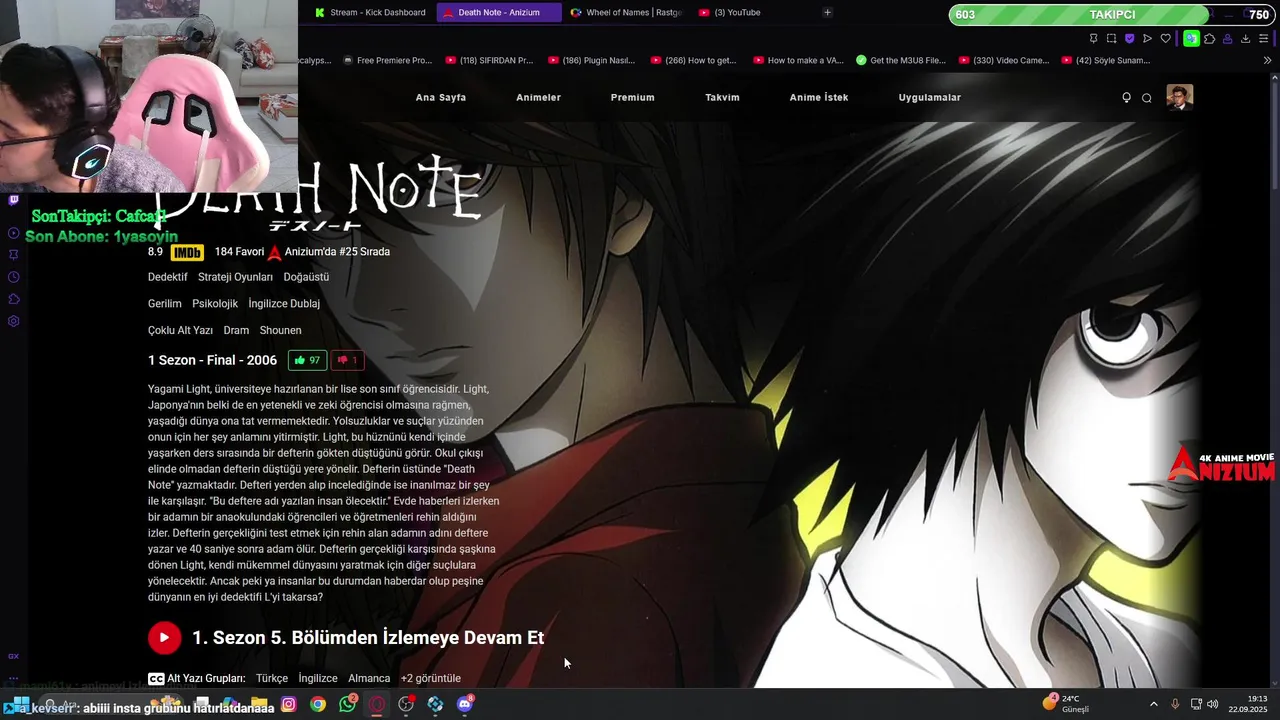Screen dimensions: 1280x720
Task: Click the green translate extension icon
Action: [x=1191, y=38]
